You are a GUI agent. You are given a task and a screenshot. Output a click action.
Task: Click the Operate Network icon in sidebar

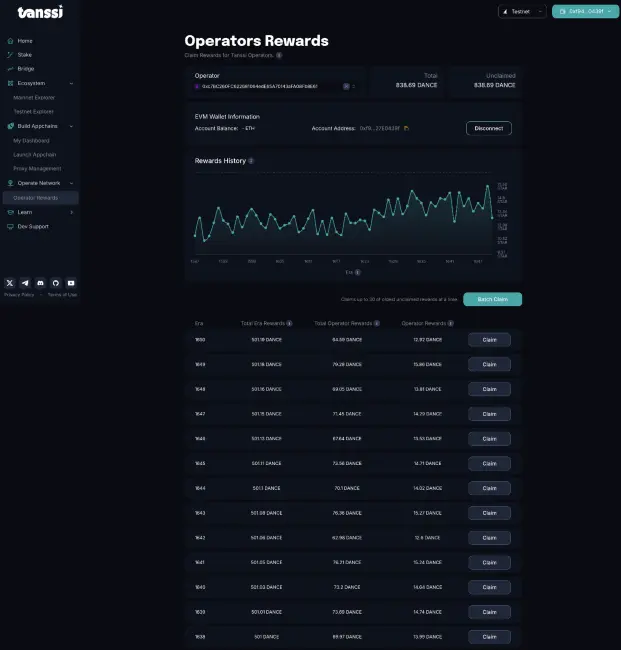click(x=10, y=183)
